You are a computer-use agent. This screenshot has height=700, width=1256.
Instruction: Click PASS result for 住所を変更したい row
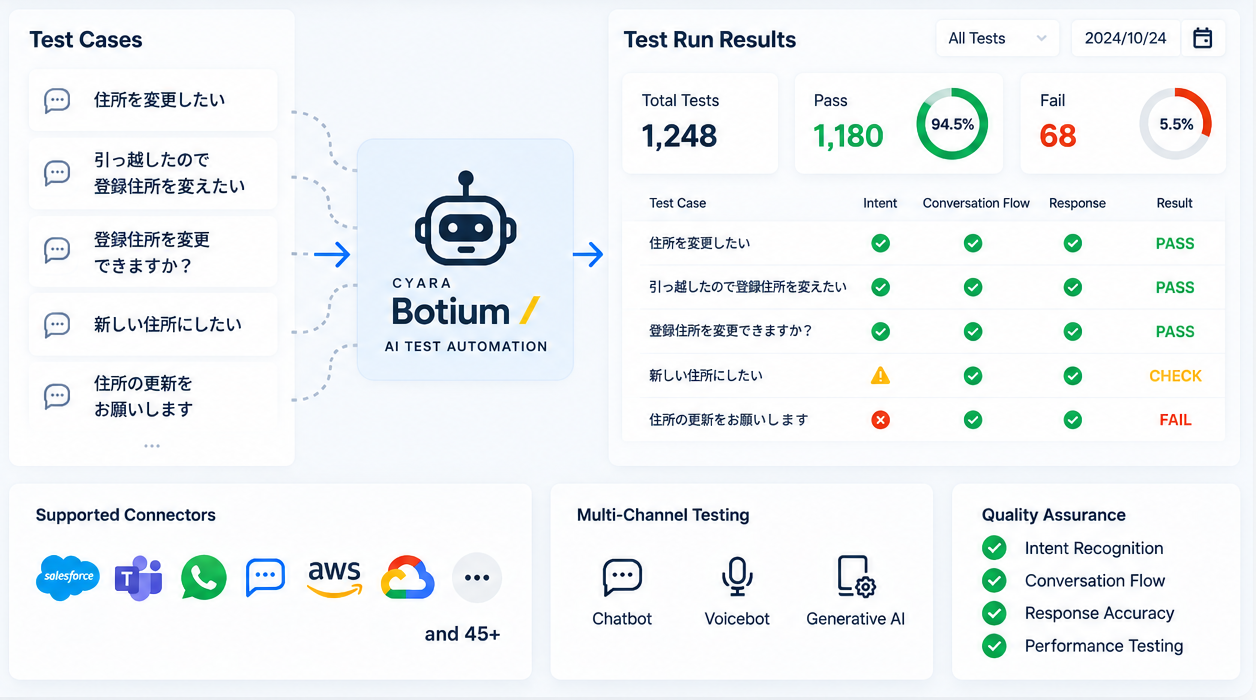coord(1175,243)
